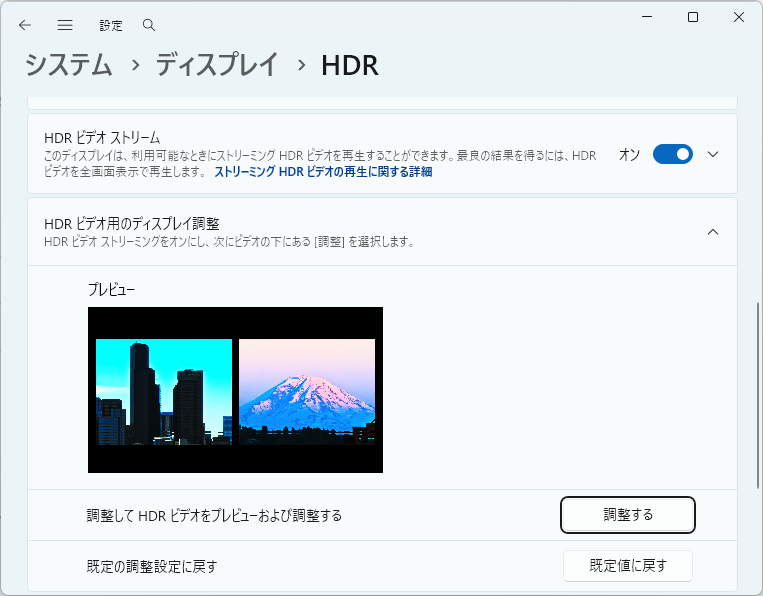Screen dimensions: 763x596
Task: Go back with the arrow icon
Action: tap(25, 25)
